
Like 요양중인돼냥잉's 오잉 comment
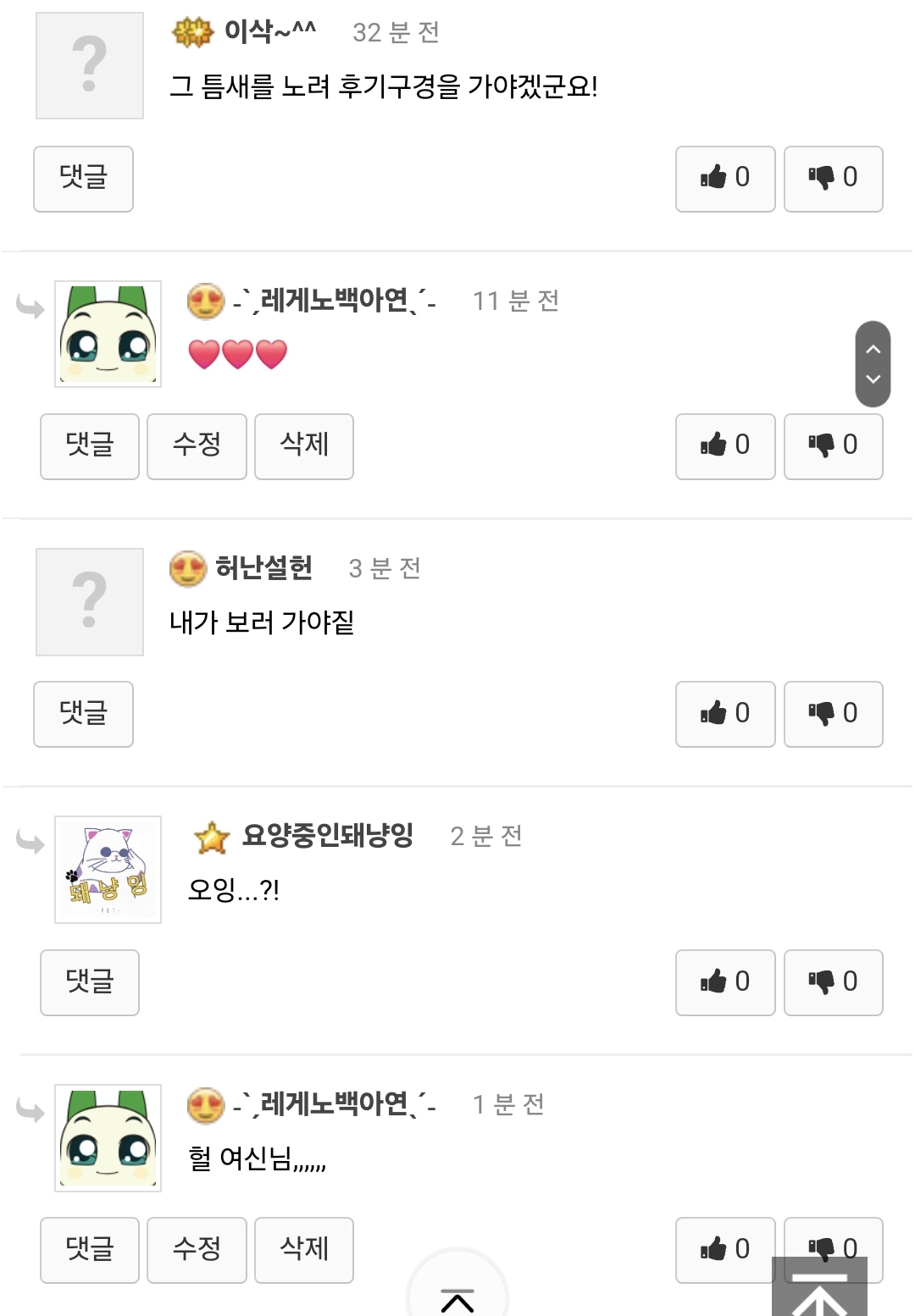click(724, 981)
